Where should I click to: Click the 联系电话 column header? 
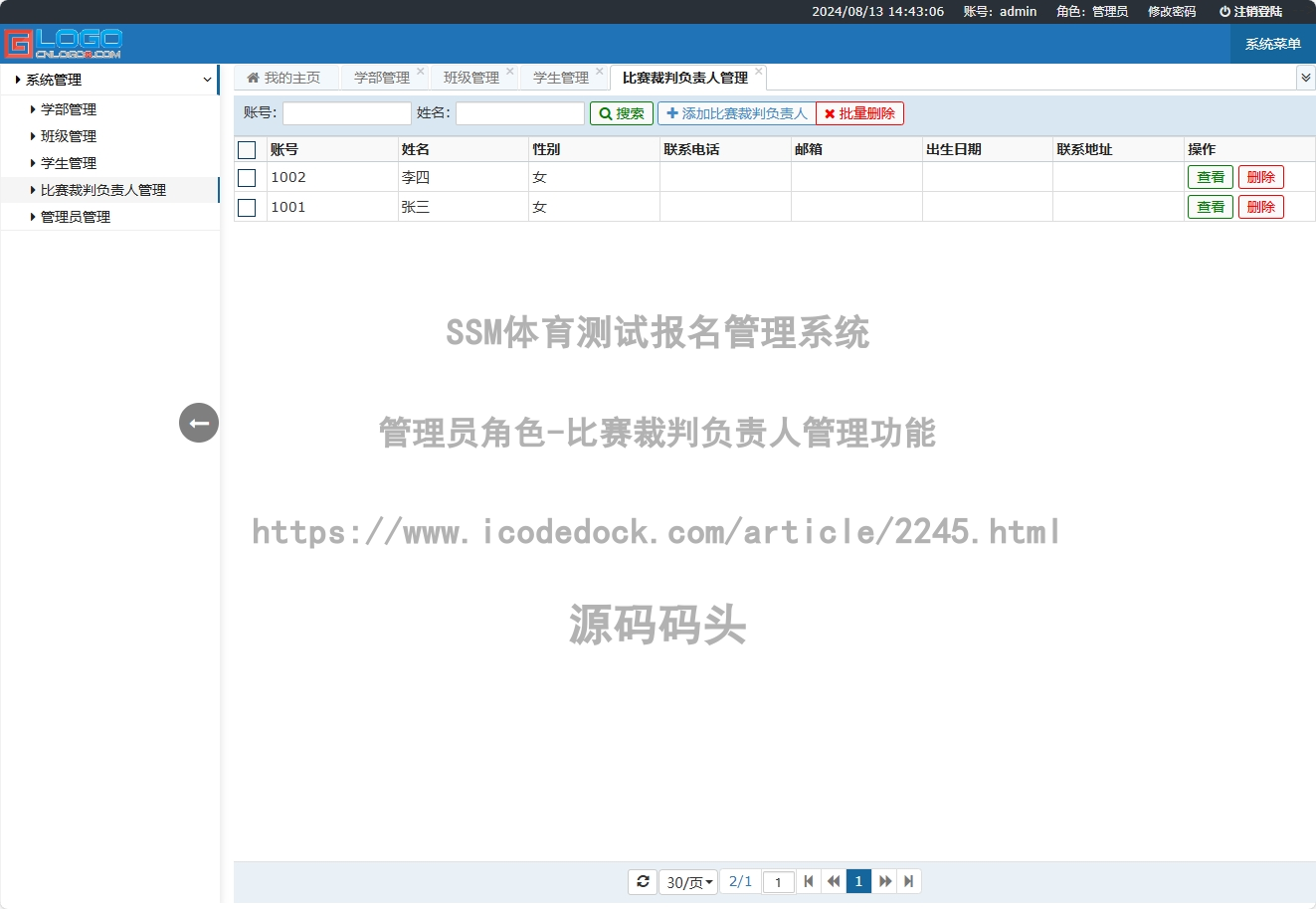pos(726,149)
